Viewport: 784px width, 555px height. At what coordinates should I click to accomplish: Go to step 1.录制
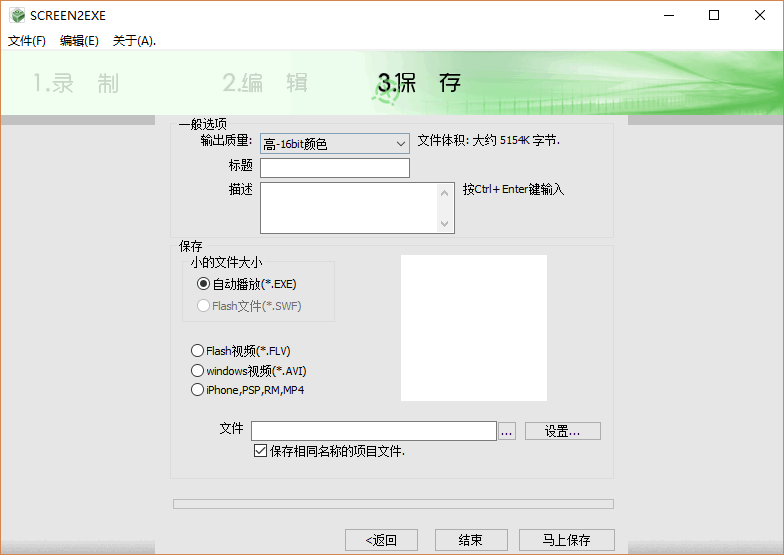76,83
